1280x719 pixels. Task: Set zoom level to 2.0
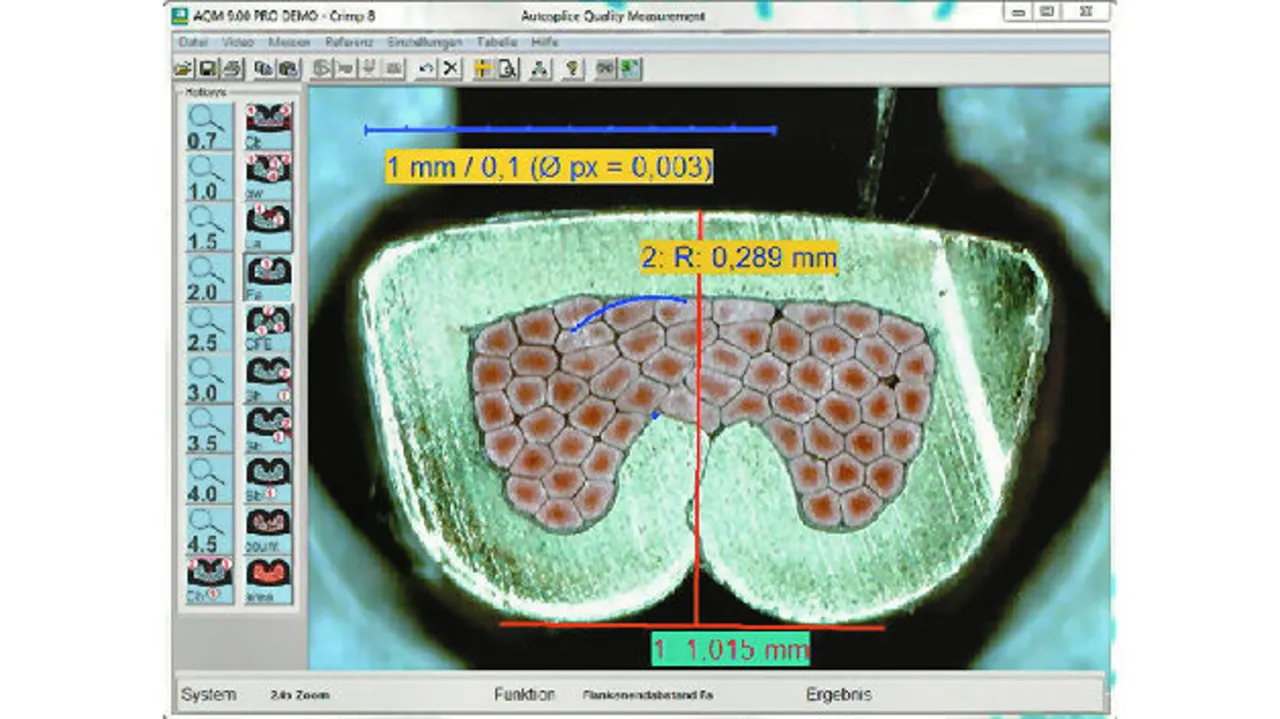(208, 277)
